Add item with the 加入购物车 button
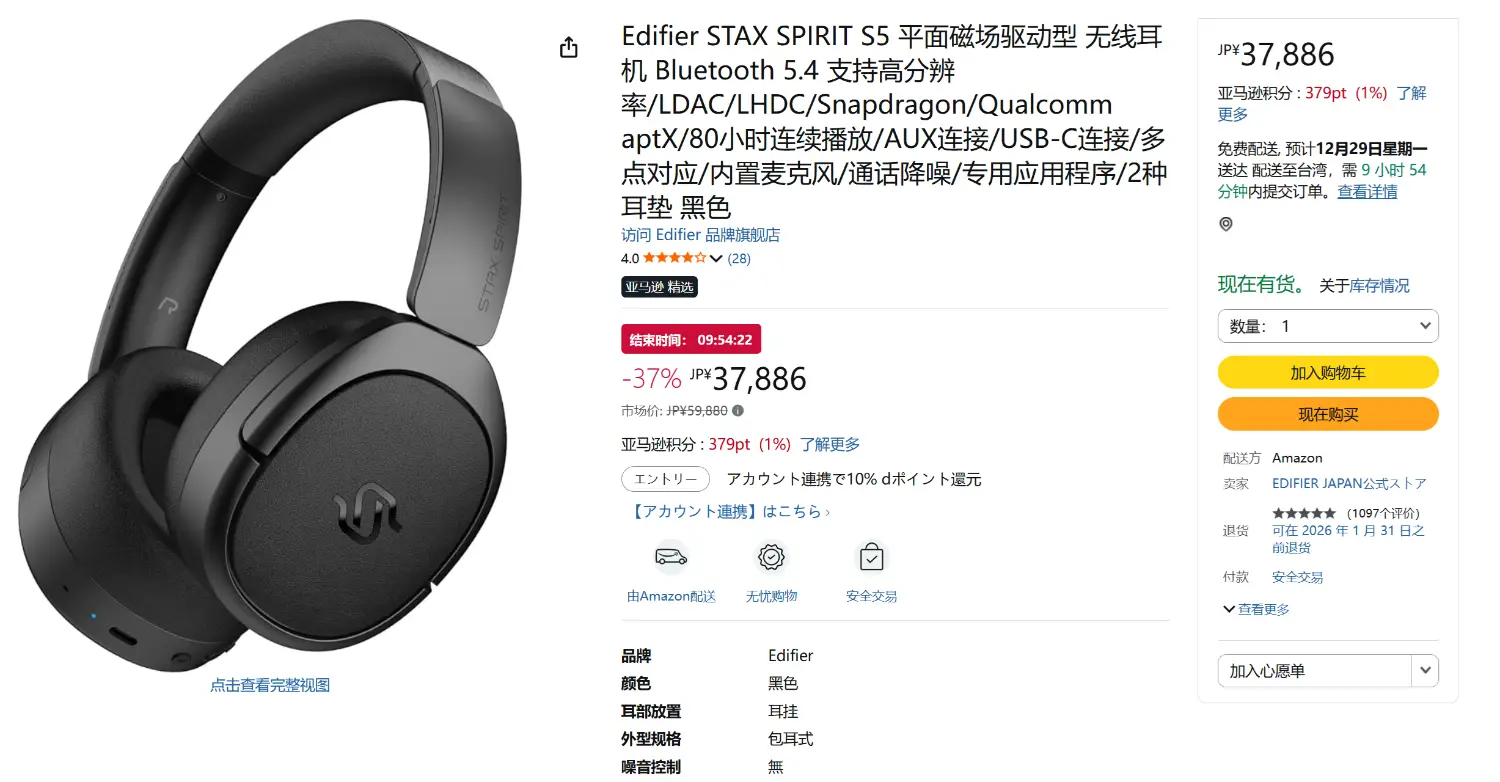Viewport: 1500px width, 782px height. [1328, 372]
